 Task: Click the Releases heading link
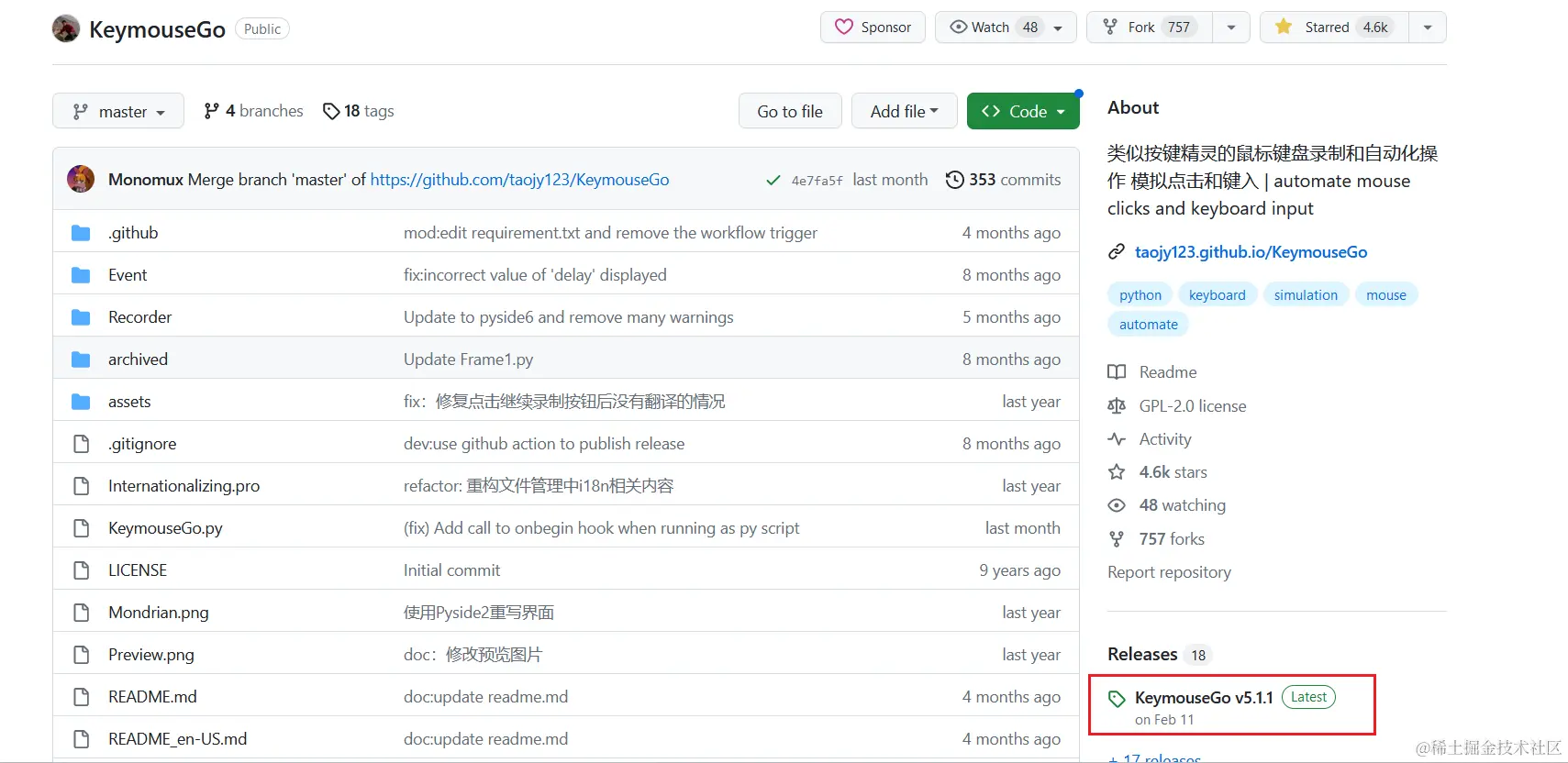(1142, 654)
